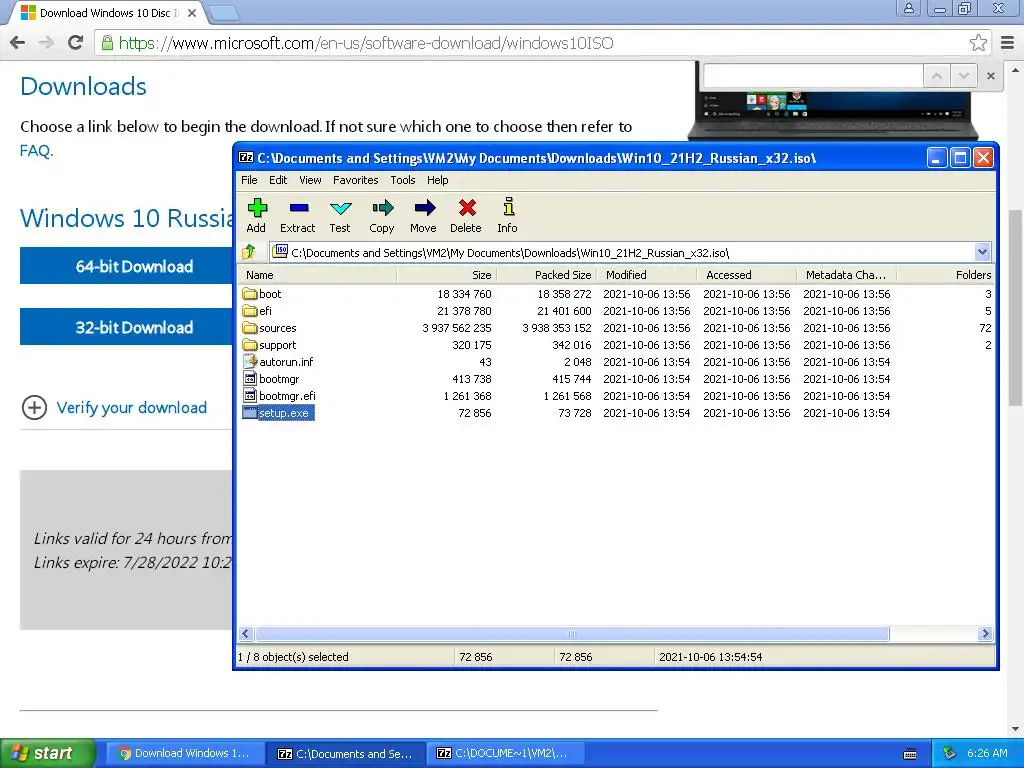Open the File menu in 7-Zip
This screenshot has width=1024, height=768.
pos(249,180)
